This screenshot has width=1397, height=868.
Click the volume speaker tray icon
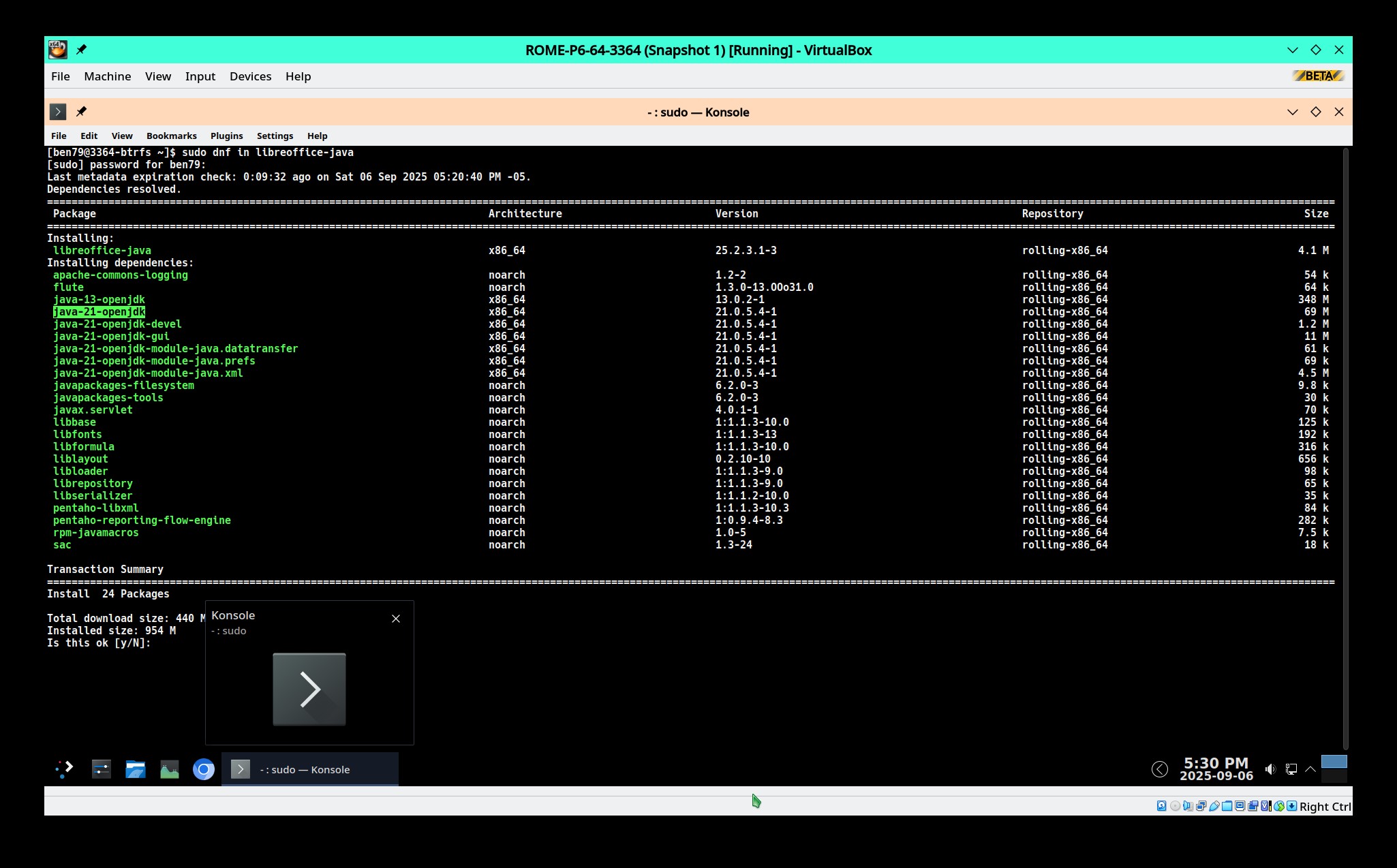[1270, 769]
